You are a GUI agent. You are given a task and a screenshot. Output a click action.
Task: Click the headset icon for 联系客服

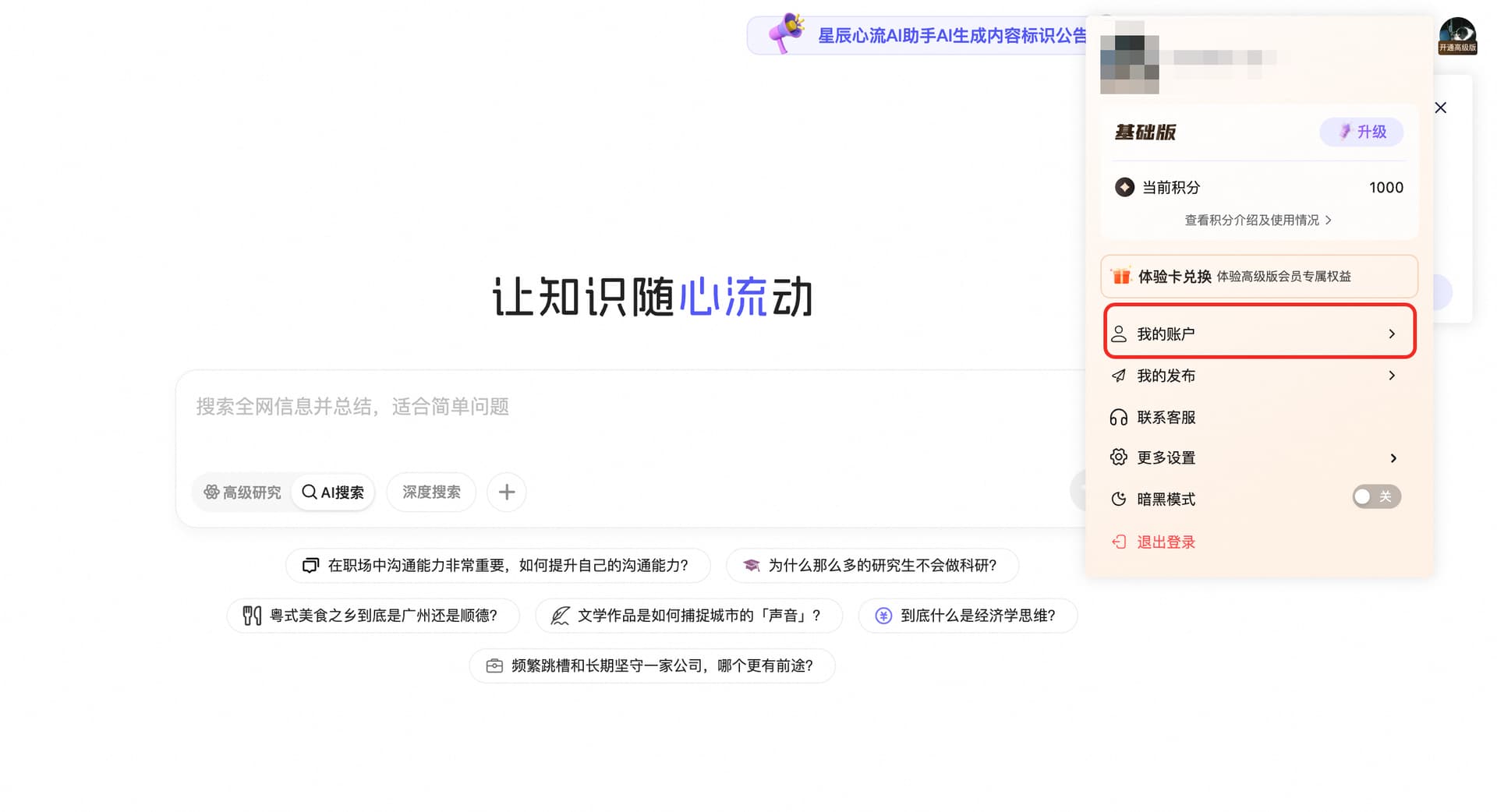pos(1118,418)
